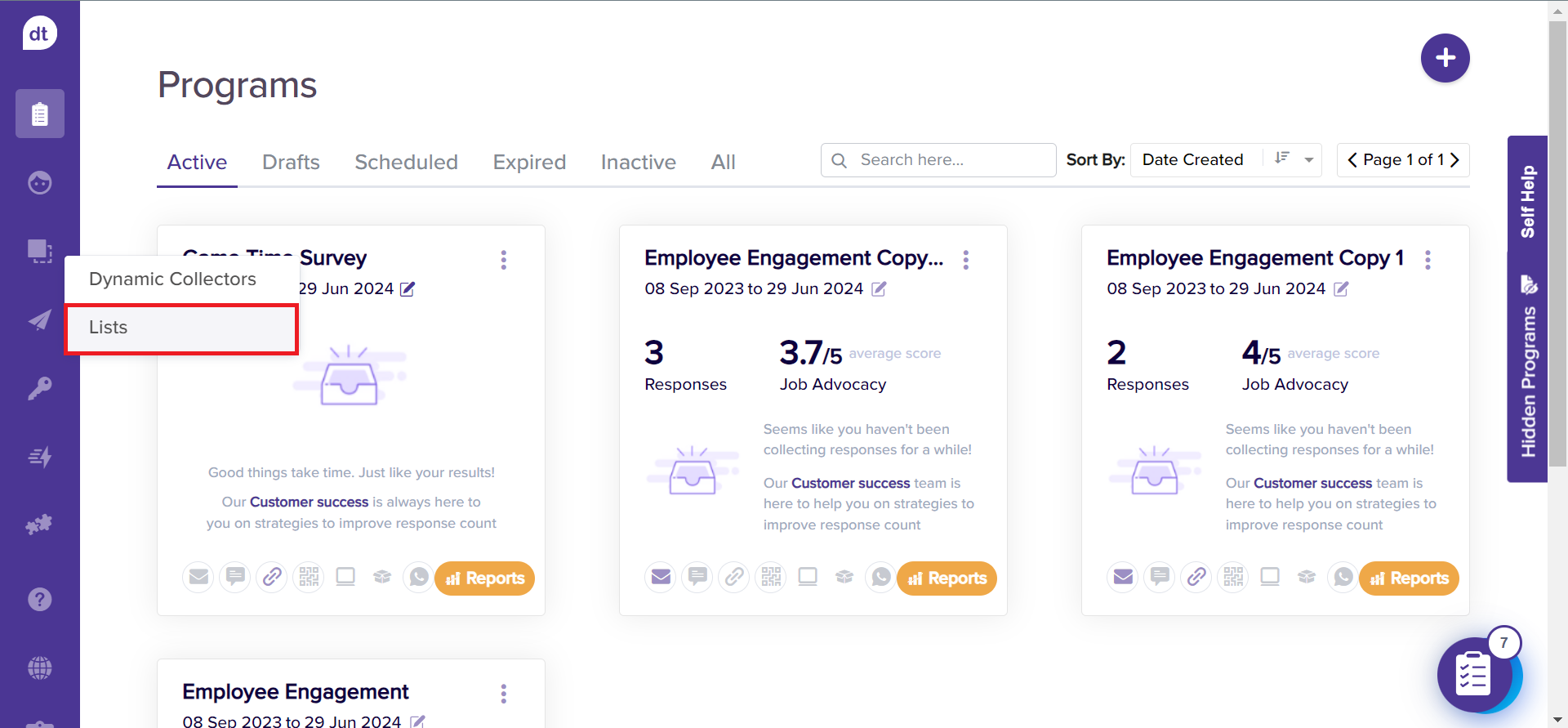The image size is (1568, 728).
Task: Click the key icon in left sidebar
Action: (39, 388)
